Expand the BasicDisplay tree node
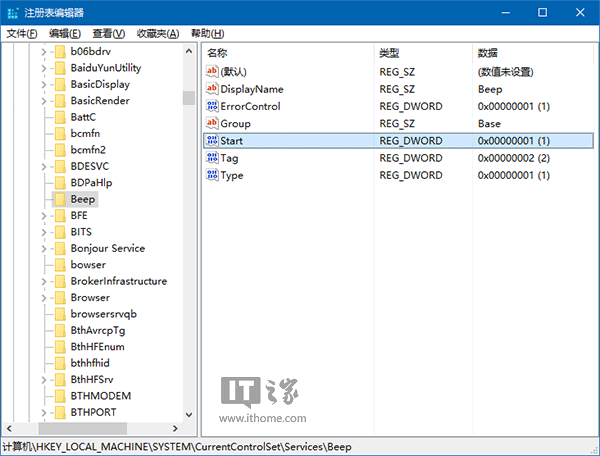 tap(43, 85)
